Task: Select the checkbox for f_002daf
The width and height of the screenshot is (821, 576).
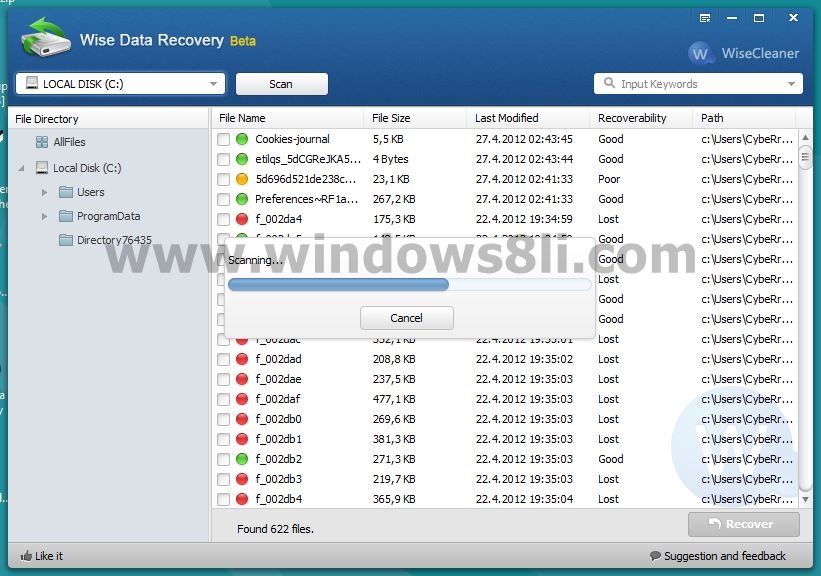Action: coord(224,400)
